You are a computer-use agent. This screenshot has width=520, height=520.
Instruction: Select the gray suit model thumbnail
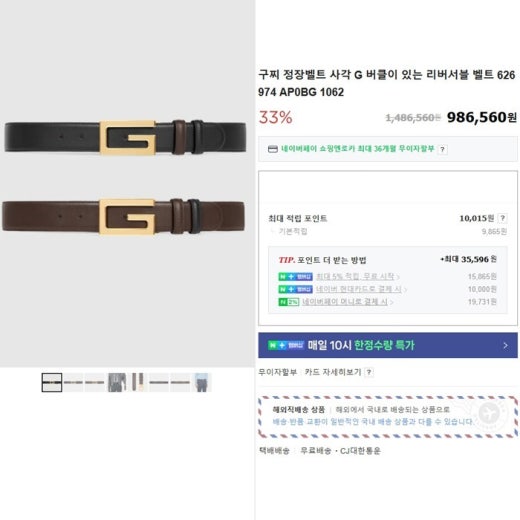coord(116,382)
